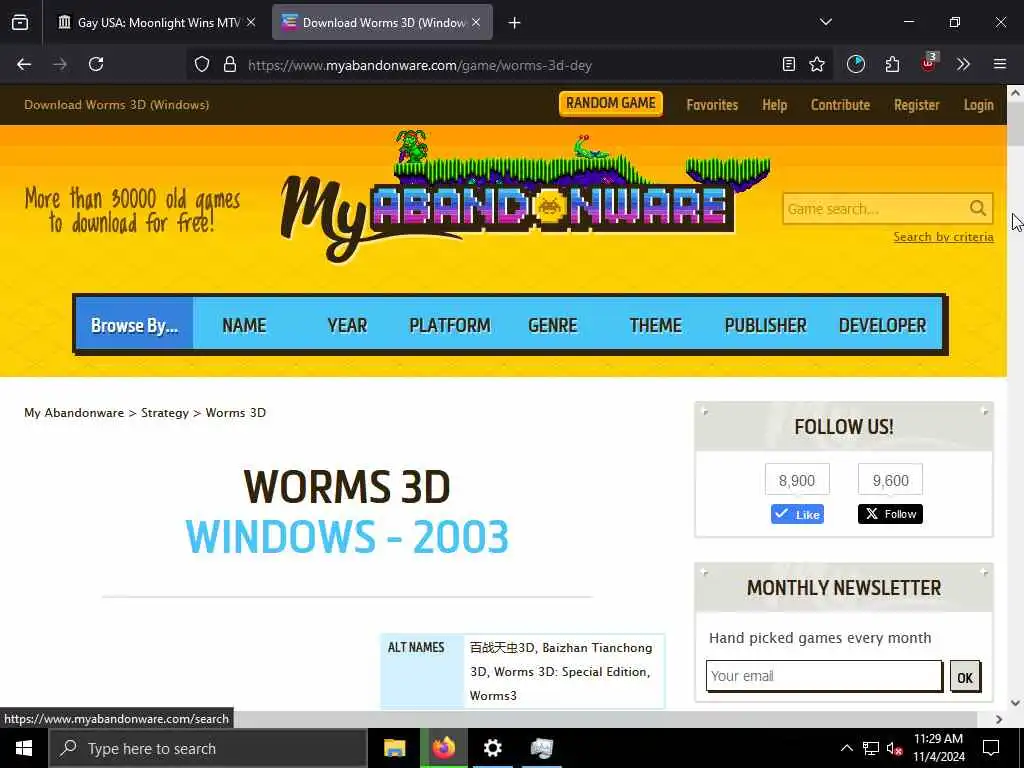Open Firefox View icon in tab bar

20,23
